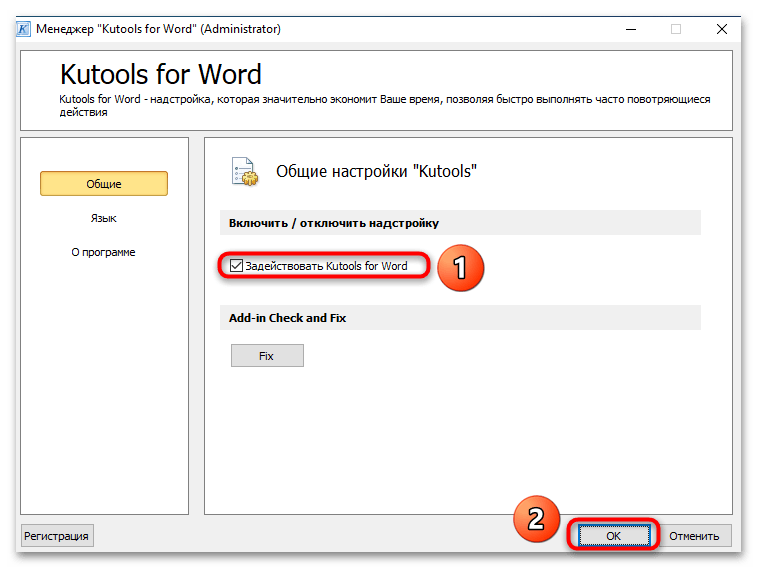This screenshot has height=568, width=757.
Task: Click the "Add-in Check and Fix" heading
Action: pyautogui.click(x=287, y=318)
